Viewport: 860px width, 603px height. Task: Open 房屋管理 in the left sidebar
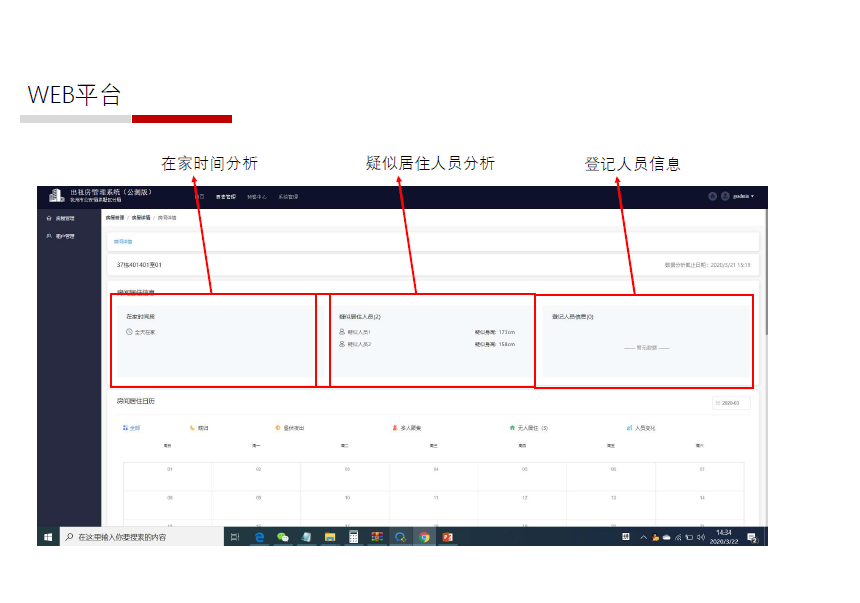[x=61, y=218]
